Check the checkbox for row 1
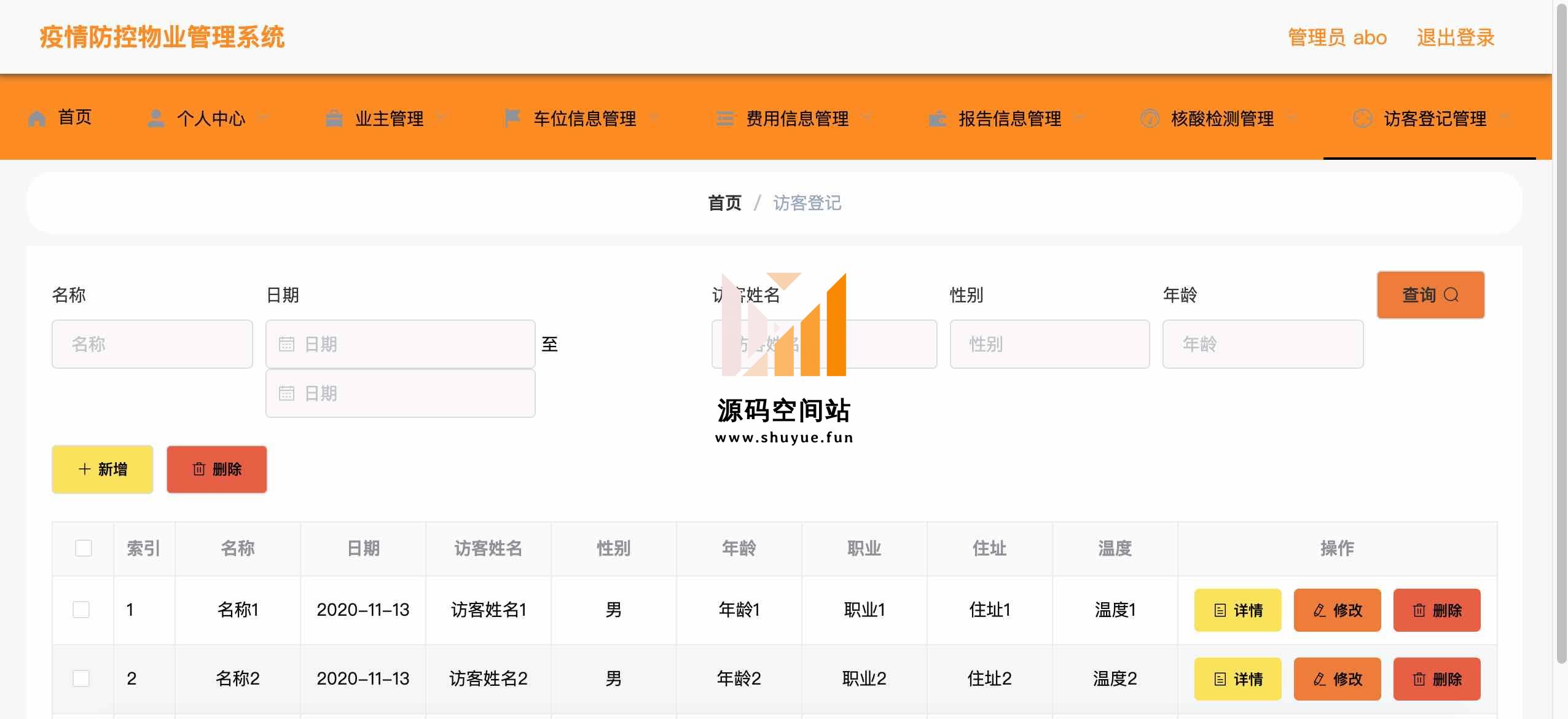The width and height of the screenshot is (1568, 719). tap(81, 610)
